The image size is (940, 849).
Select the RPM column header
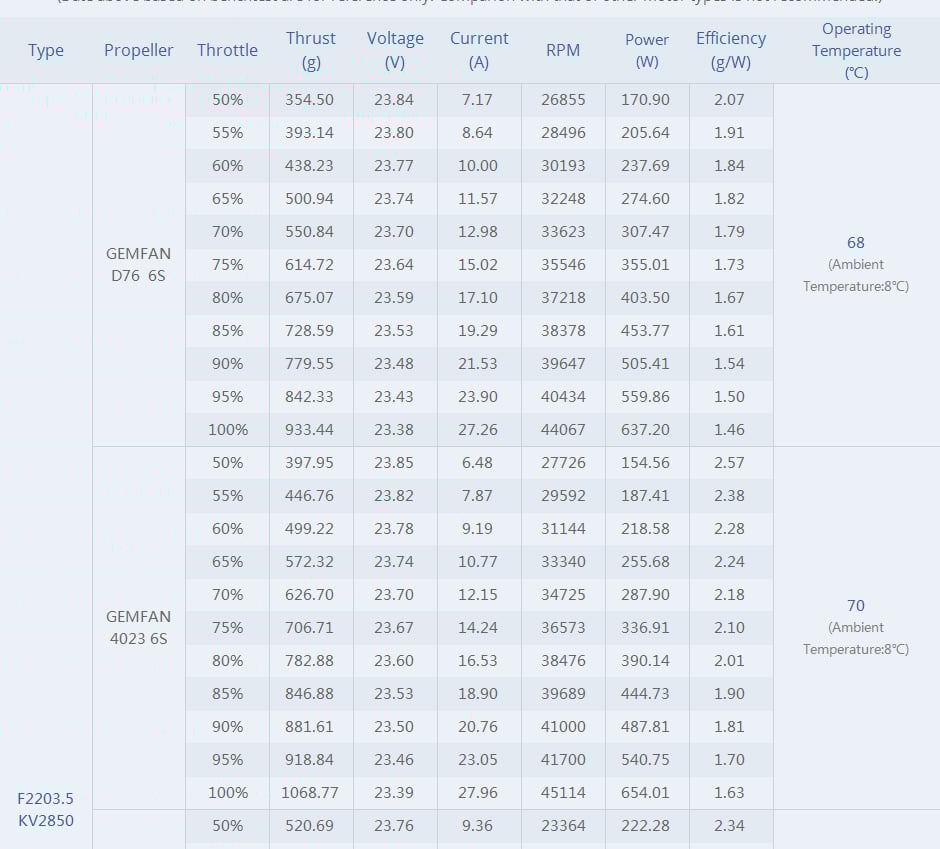click(563, 50)
